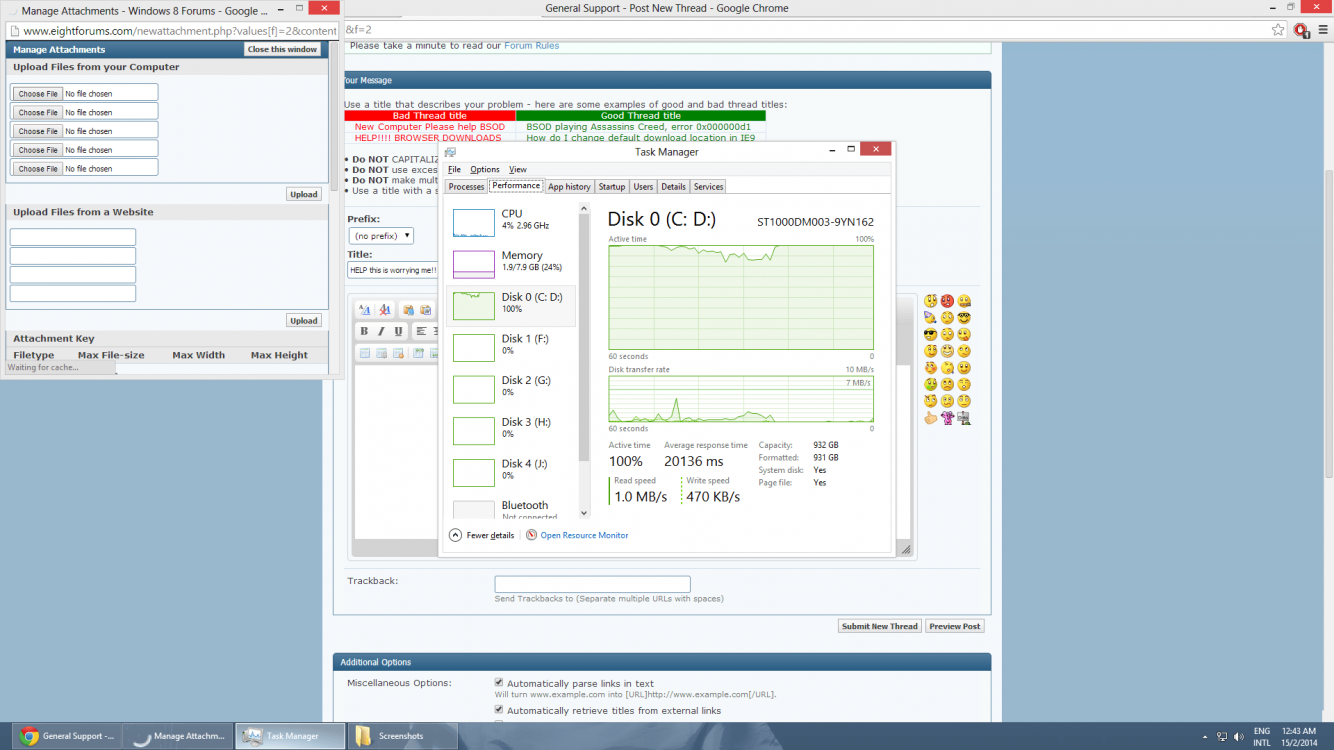1334x750 pixels.
Task: Click the scroll-up arrow in Task Manager device list
Action: [x=585, y=209]
